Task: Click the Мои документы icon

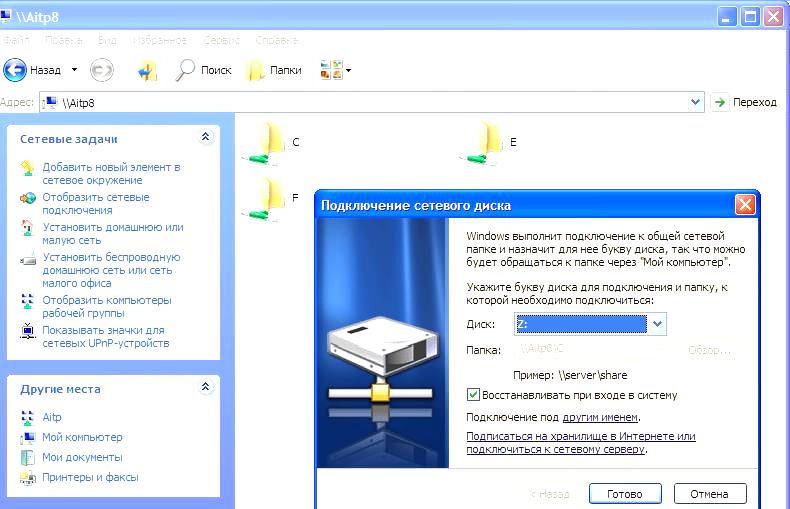Action: click(27, 458)
